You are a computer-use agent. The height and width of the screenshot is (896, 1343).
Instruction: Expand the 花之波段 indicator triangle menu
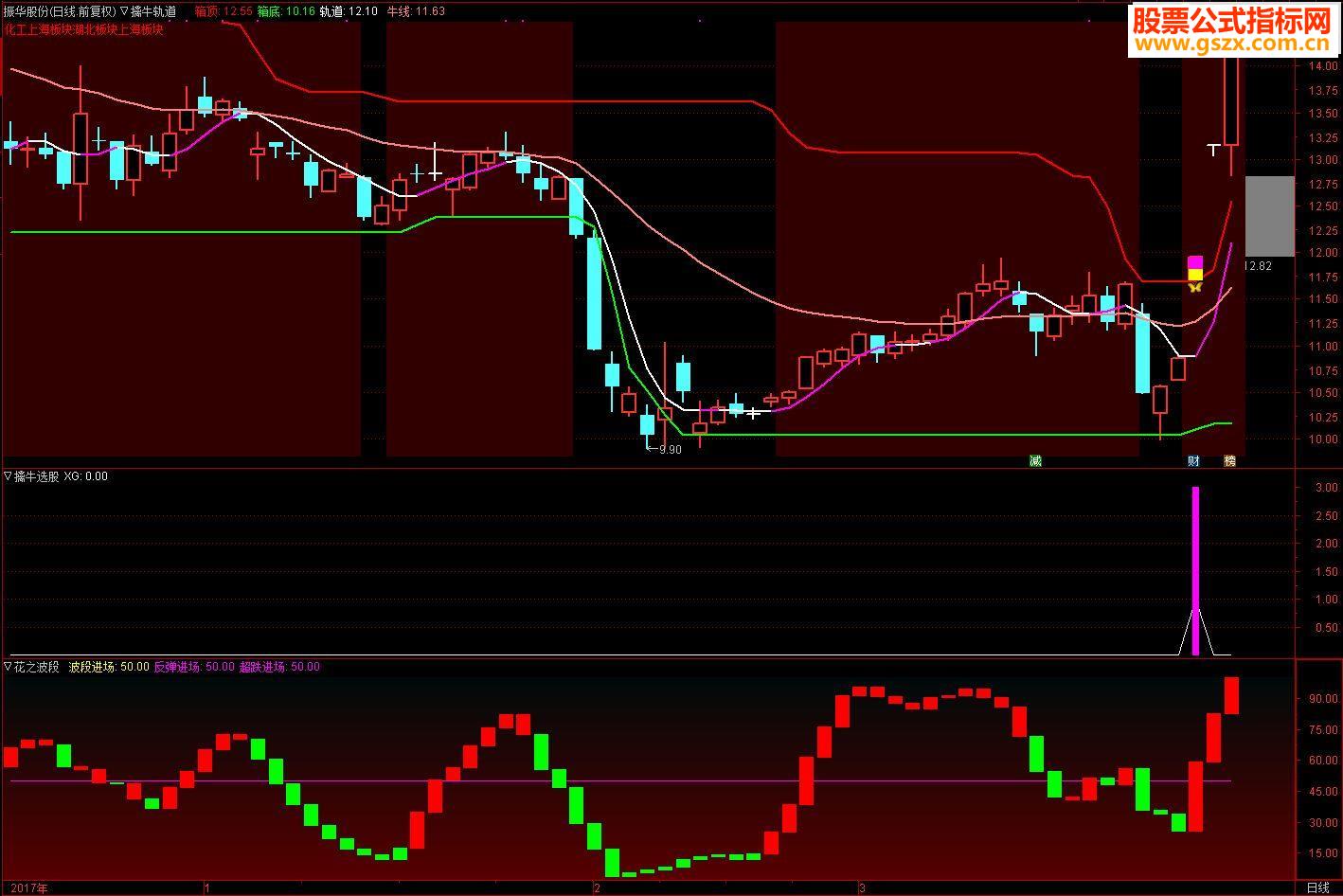8,667
